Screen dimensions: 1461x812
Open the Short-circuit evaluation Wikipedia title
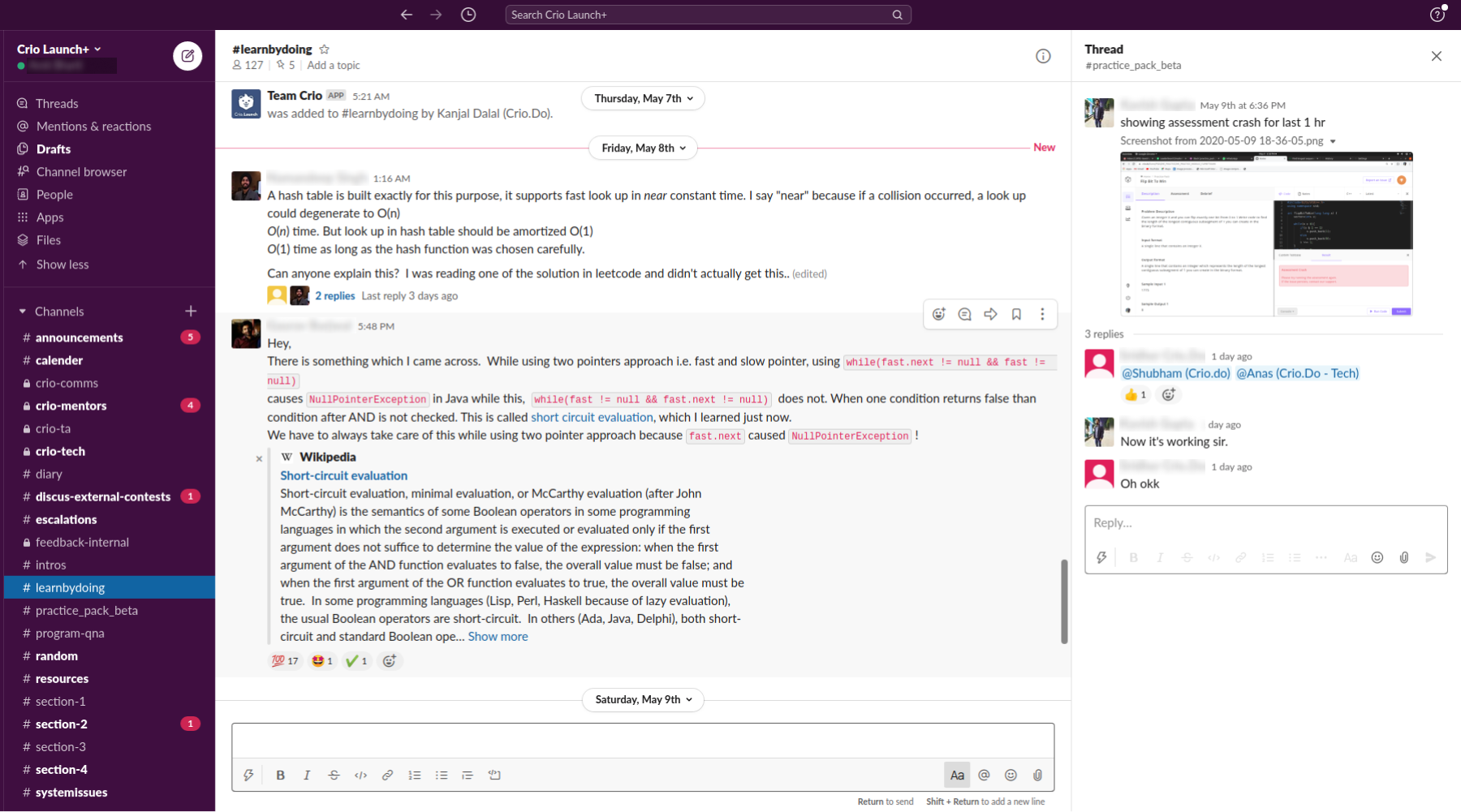click(x=344, y=475)
